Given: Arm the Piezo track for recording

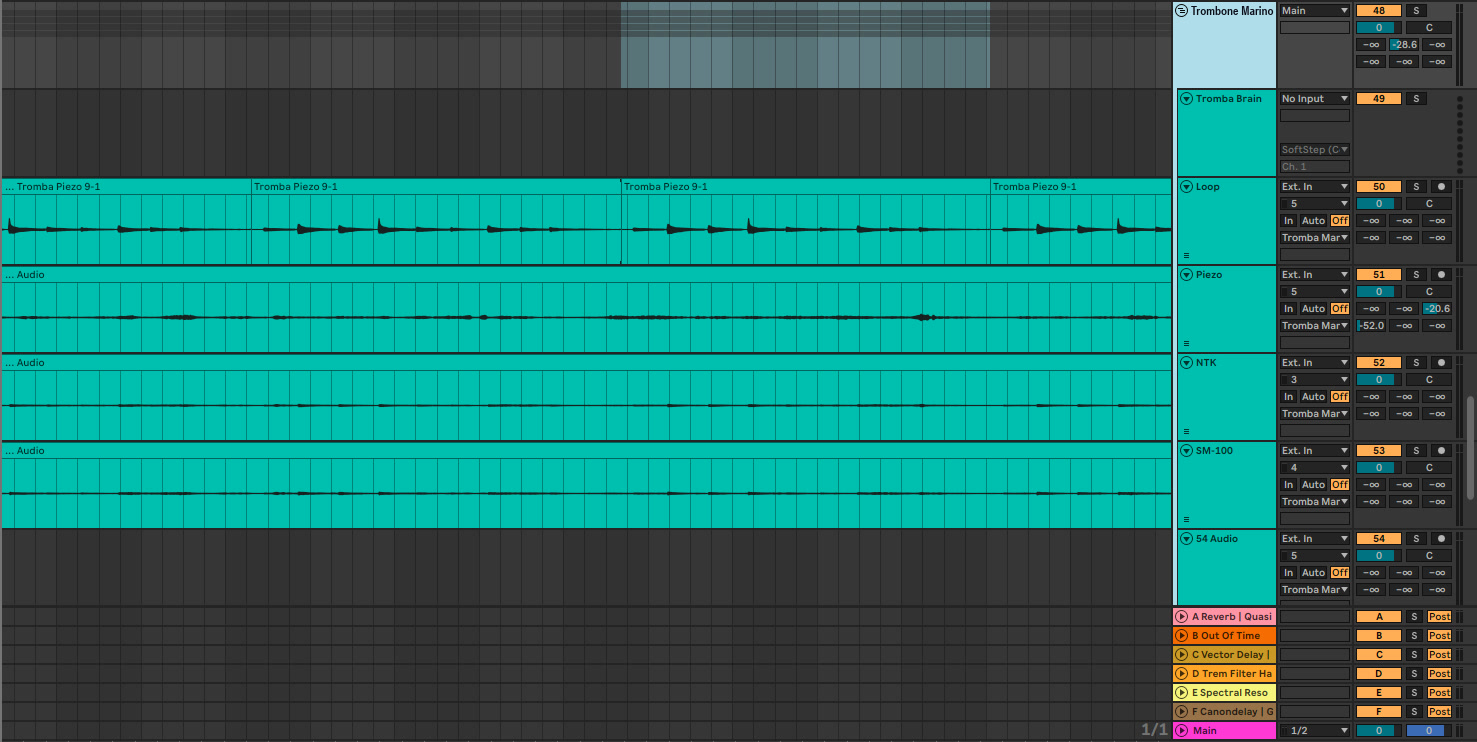Looking at the screenshot, I should 1440,275.
